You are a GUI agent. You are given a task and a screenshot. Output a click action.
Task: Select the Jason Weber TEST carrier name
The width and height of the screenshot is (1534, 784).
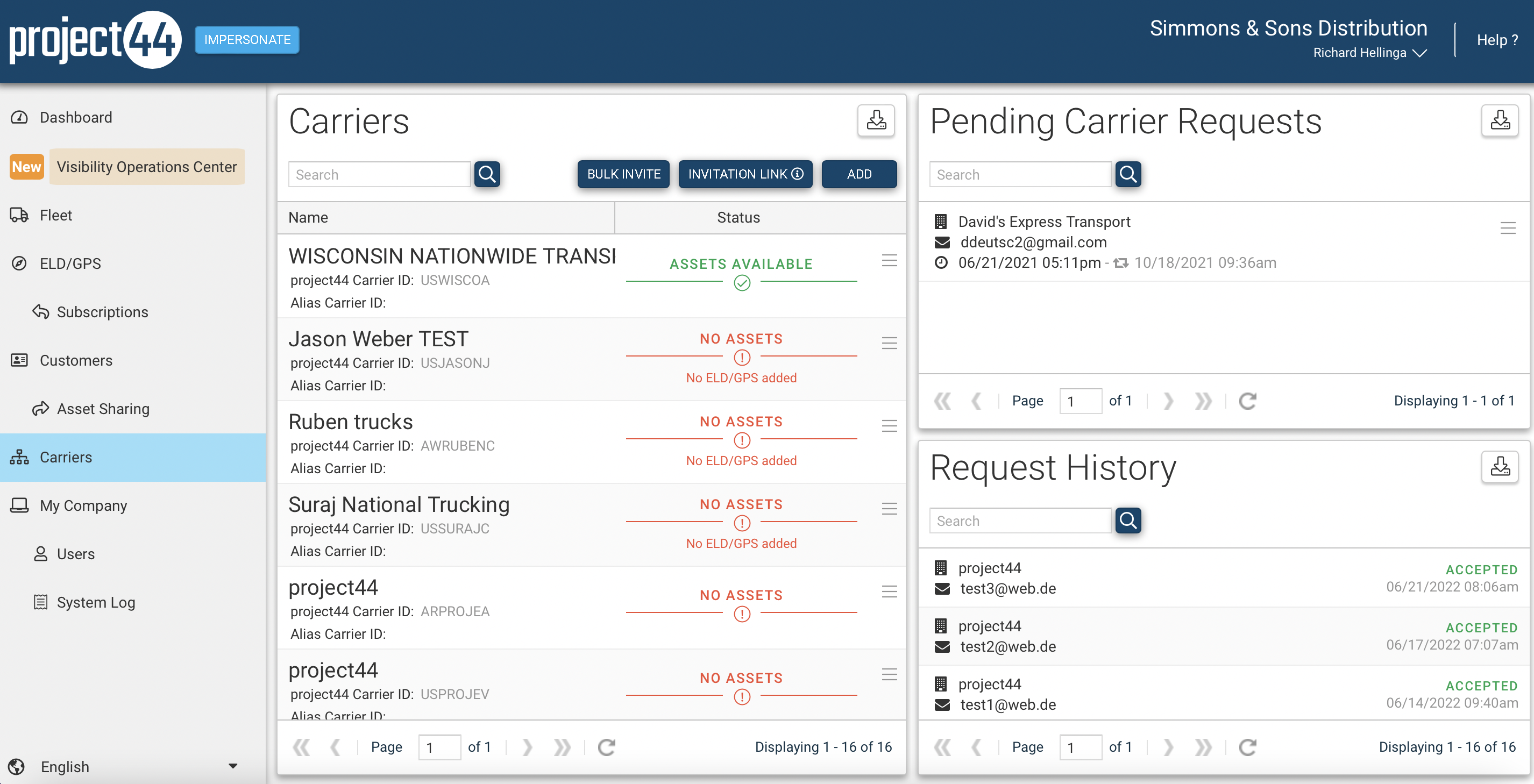coord(379,339)
